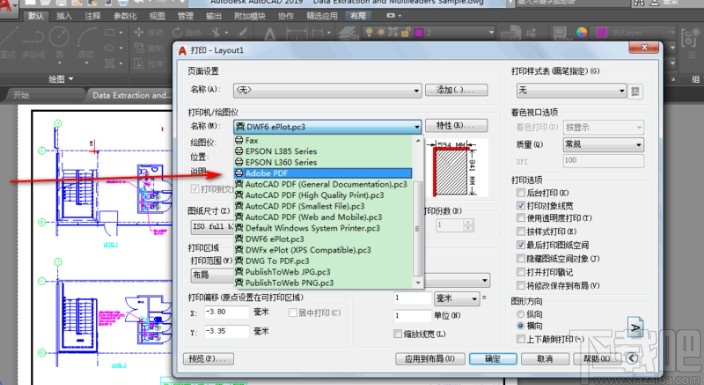Viewport: 704px width, 385px height.
Task: Enable 上下颠倒打印 checkbox
Action: (x=521, y=339)
